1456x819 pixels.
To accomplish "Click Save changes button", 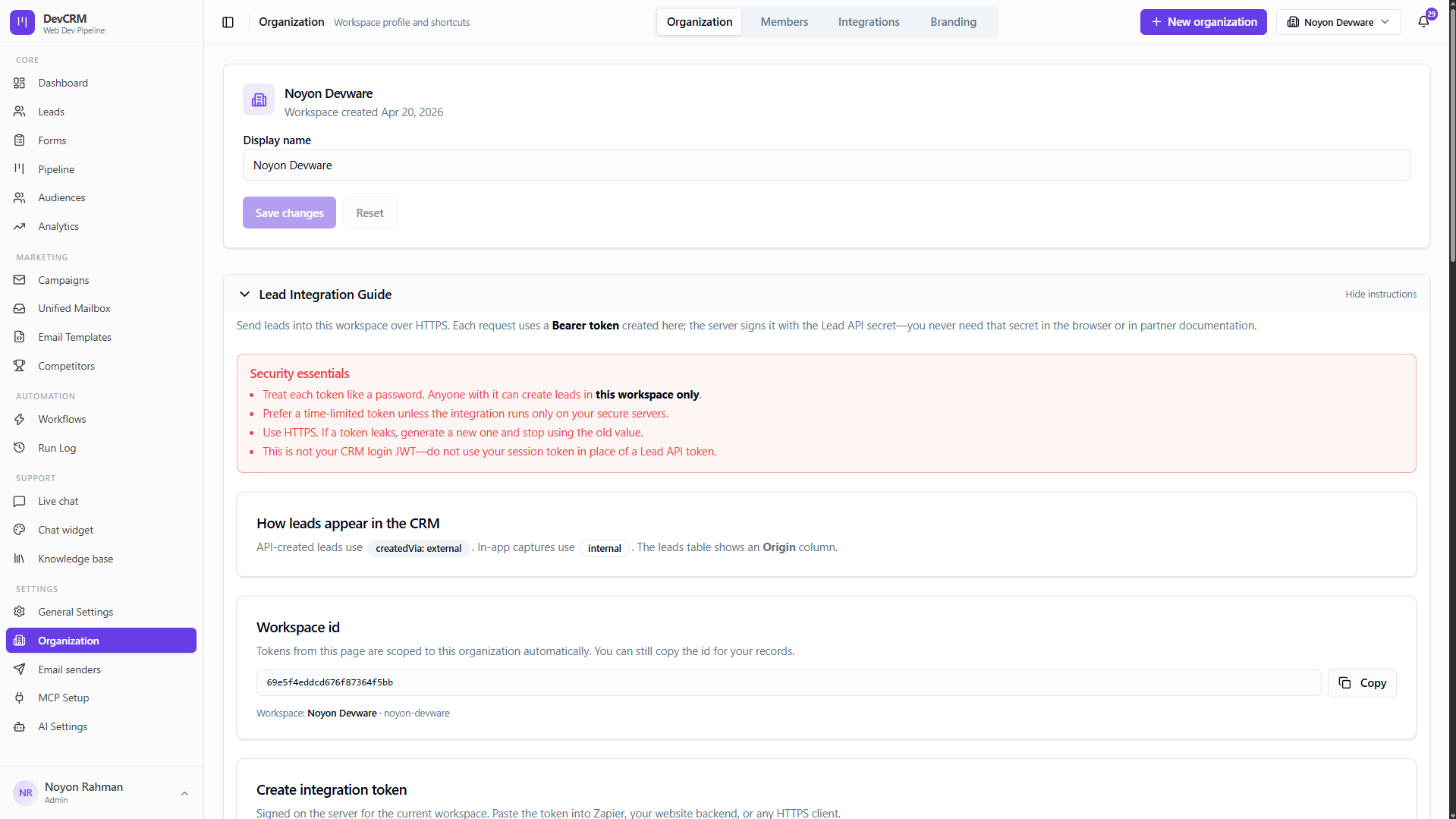I will pos(289,213).
